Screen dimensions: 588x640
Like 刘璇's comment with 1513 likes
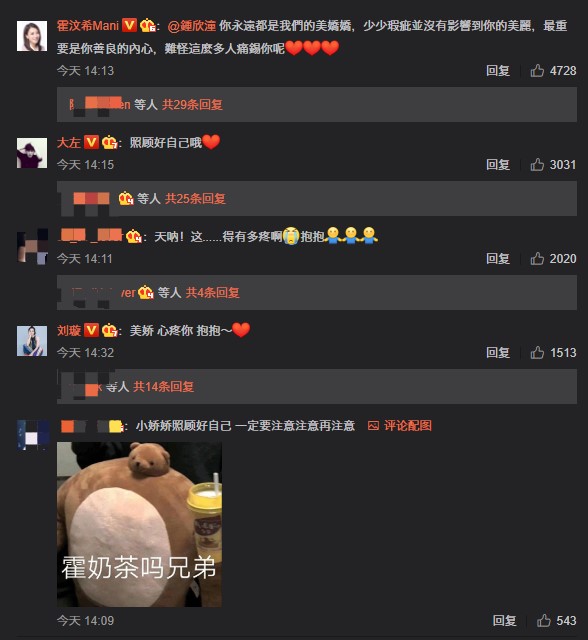tap(537, 352)
